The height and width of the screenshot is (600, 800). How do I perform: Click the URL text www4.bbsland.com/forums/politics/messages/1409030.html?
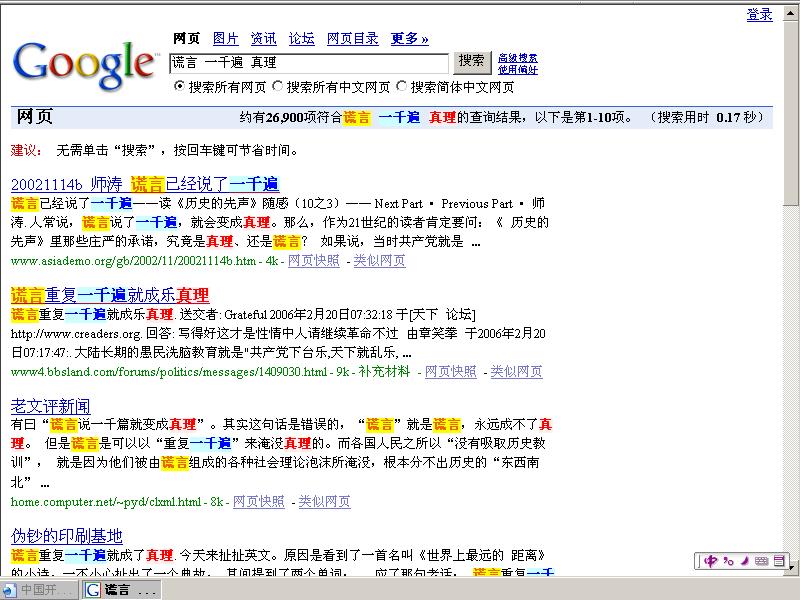(169, 371)
